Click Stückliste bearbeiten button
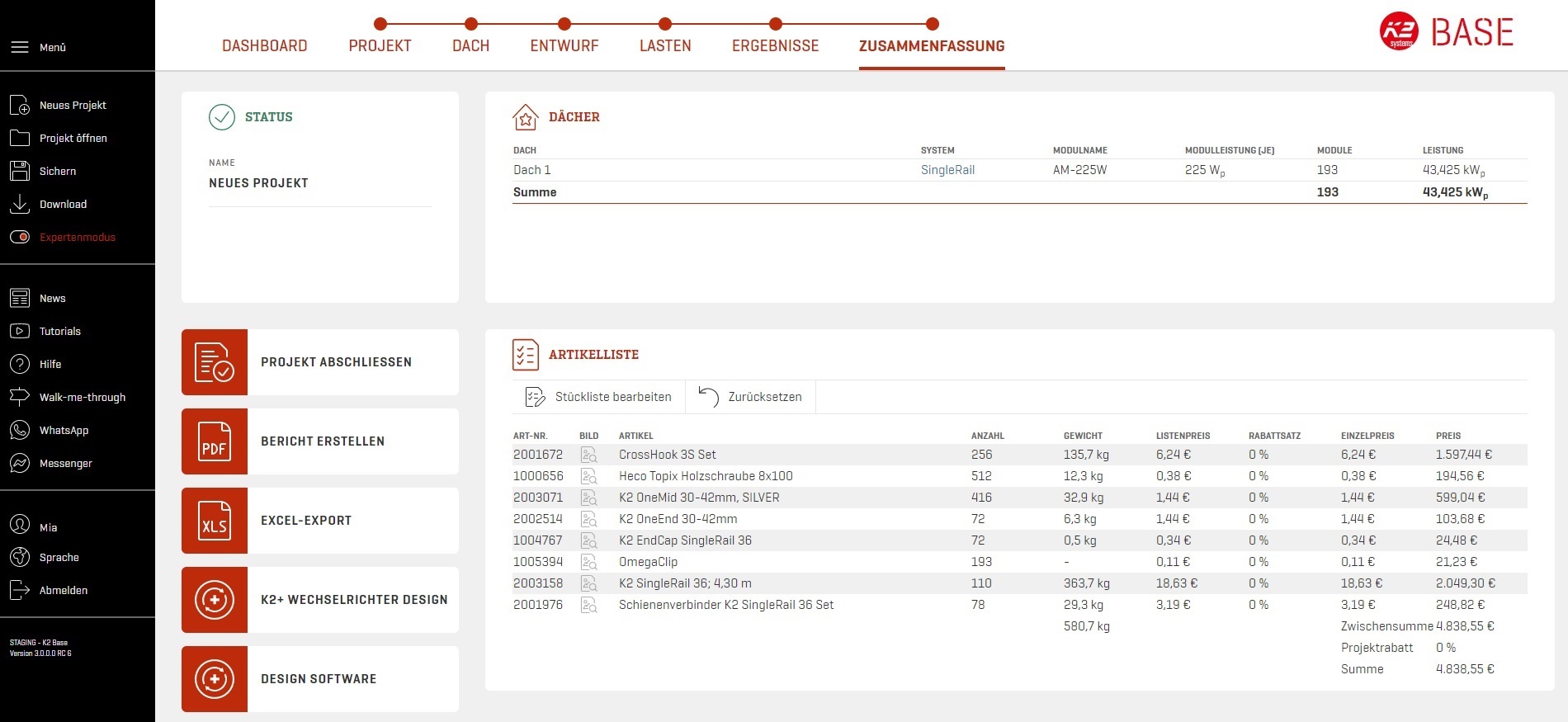This screenshot has height=722, width=1568. click(598, 397)
